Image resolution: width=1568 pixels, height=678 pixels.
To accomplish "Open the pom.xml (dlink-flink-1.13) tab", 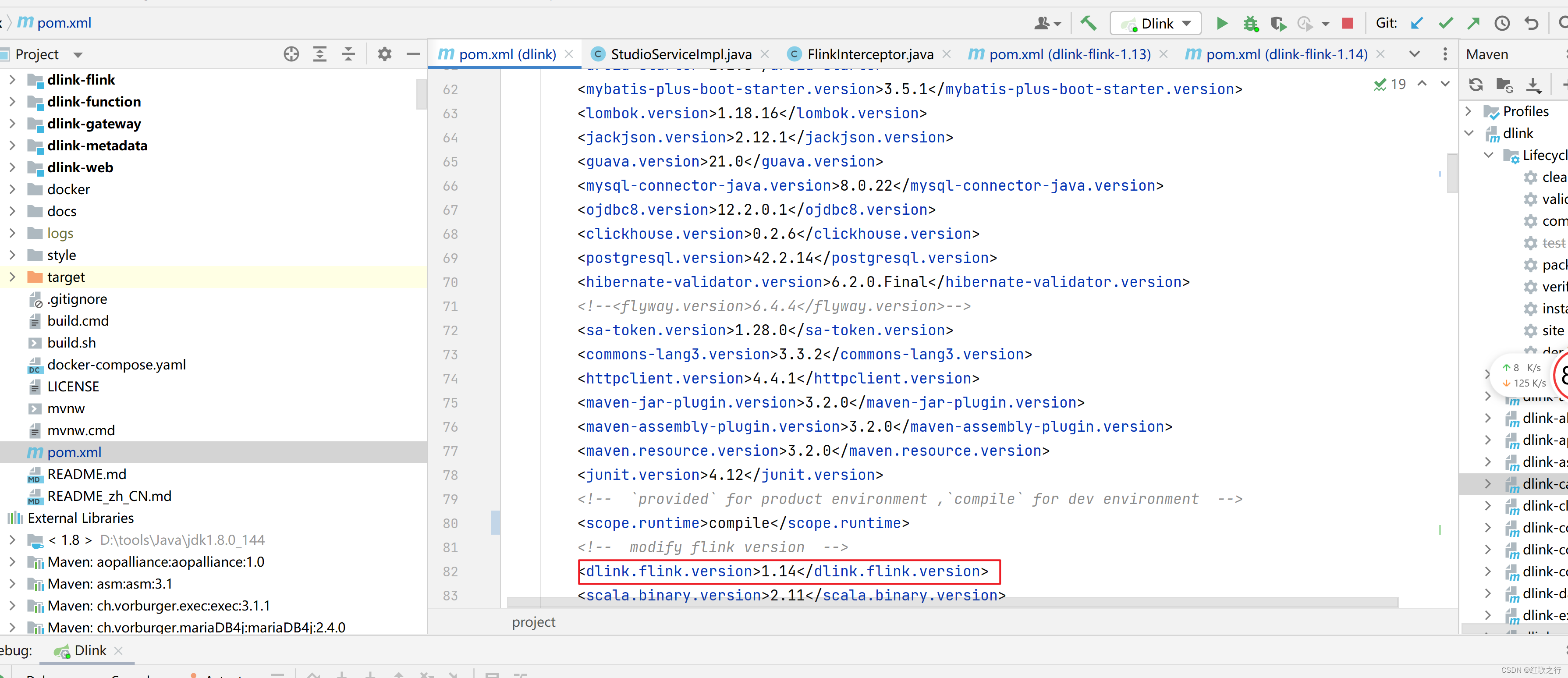I will (x=1069, y=54).
